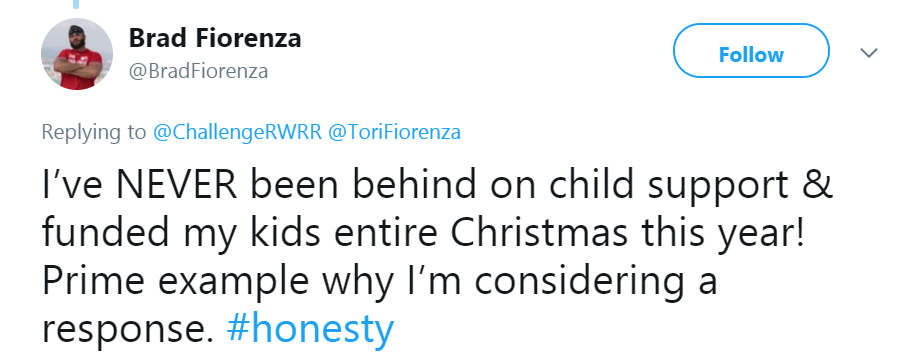Click the word 'Christmas' in the tweet
Viewport: 898px width, 360px height.
(539, 232)
